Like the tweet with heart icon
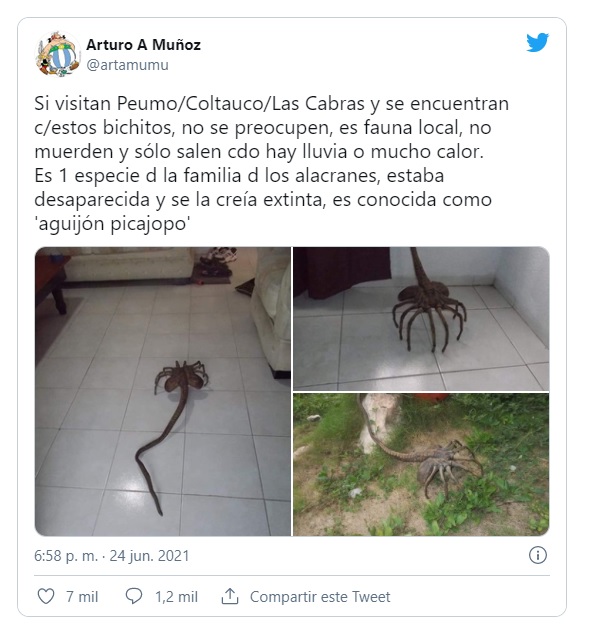The image size is (589, 635). (x=46, y=597)
